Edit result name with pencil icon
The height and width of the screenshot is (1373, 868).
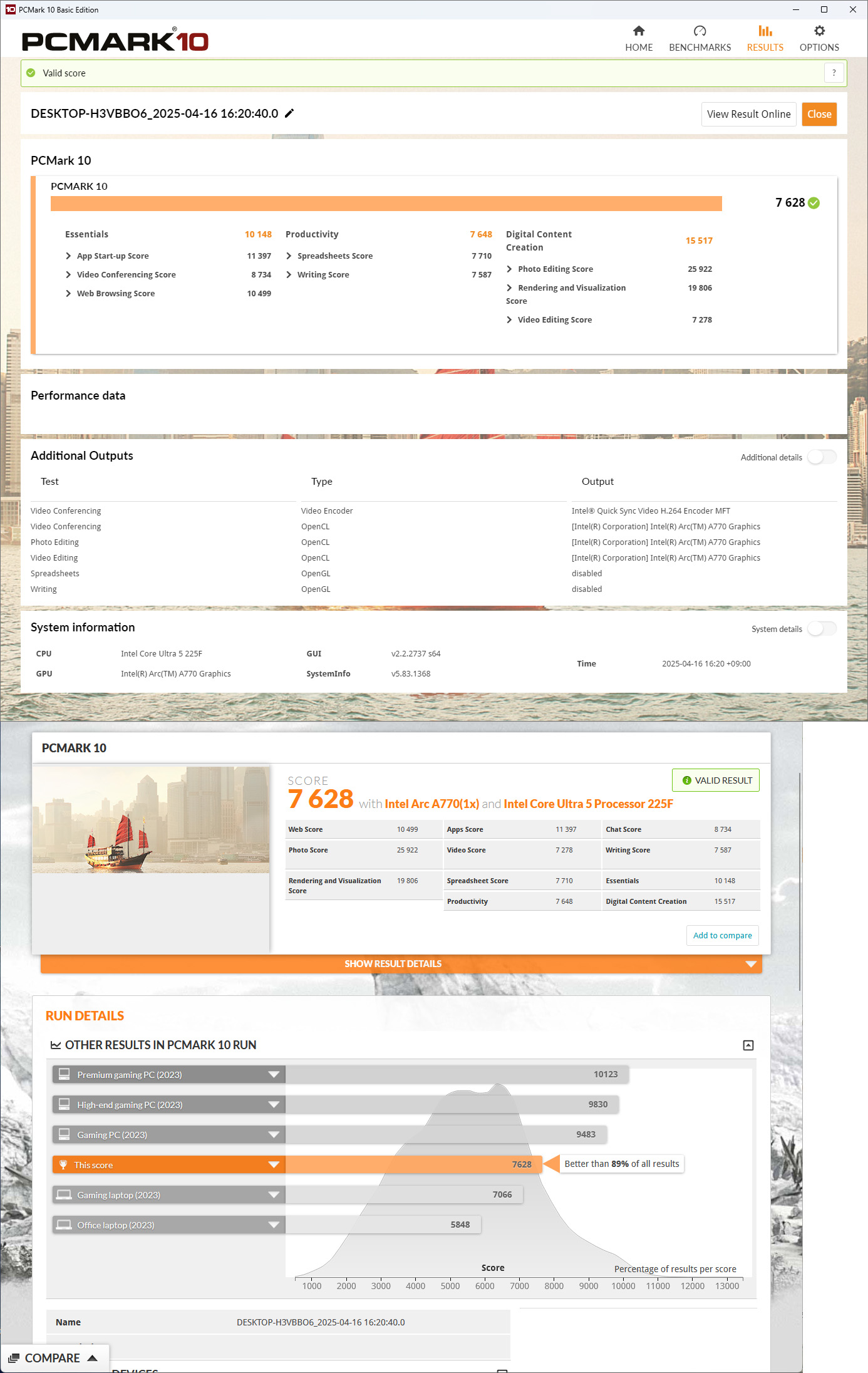click(289, 113)
